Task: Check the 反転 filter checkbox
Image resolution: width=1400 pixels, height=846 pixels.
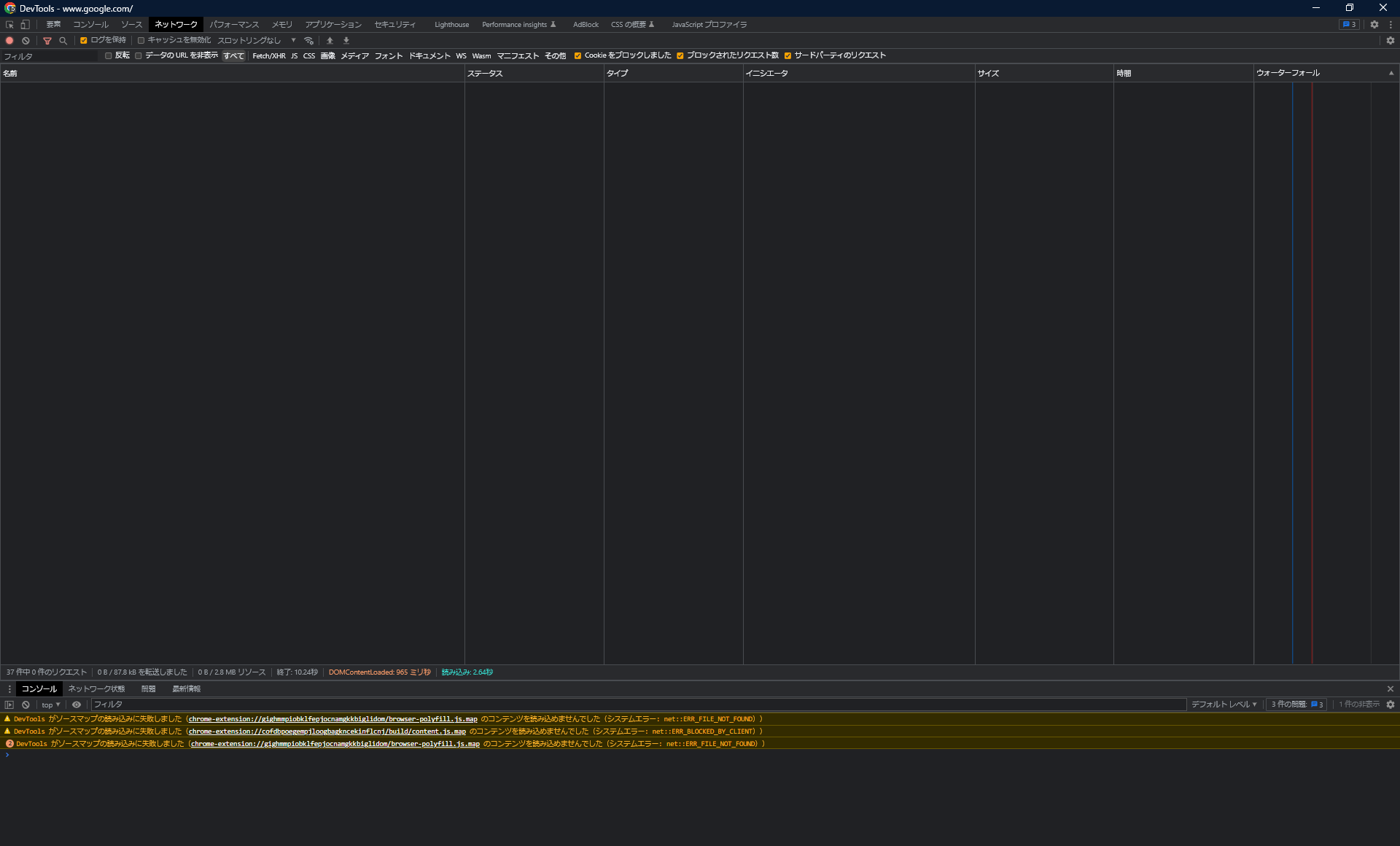Action: [x=109, y=56]
